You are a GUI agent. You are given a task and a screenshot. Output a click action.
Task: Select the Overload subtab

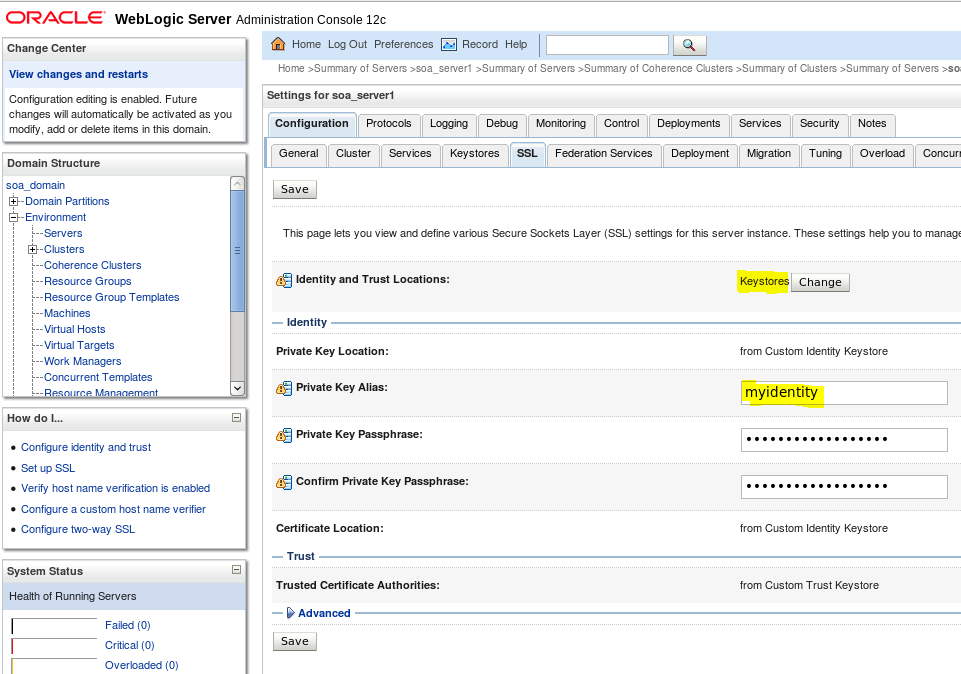(x=882, y=154)
